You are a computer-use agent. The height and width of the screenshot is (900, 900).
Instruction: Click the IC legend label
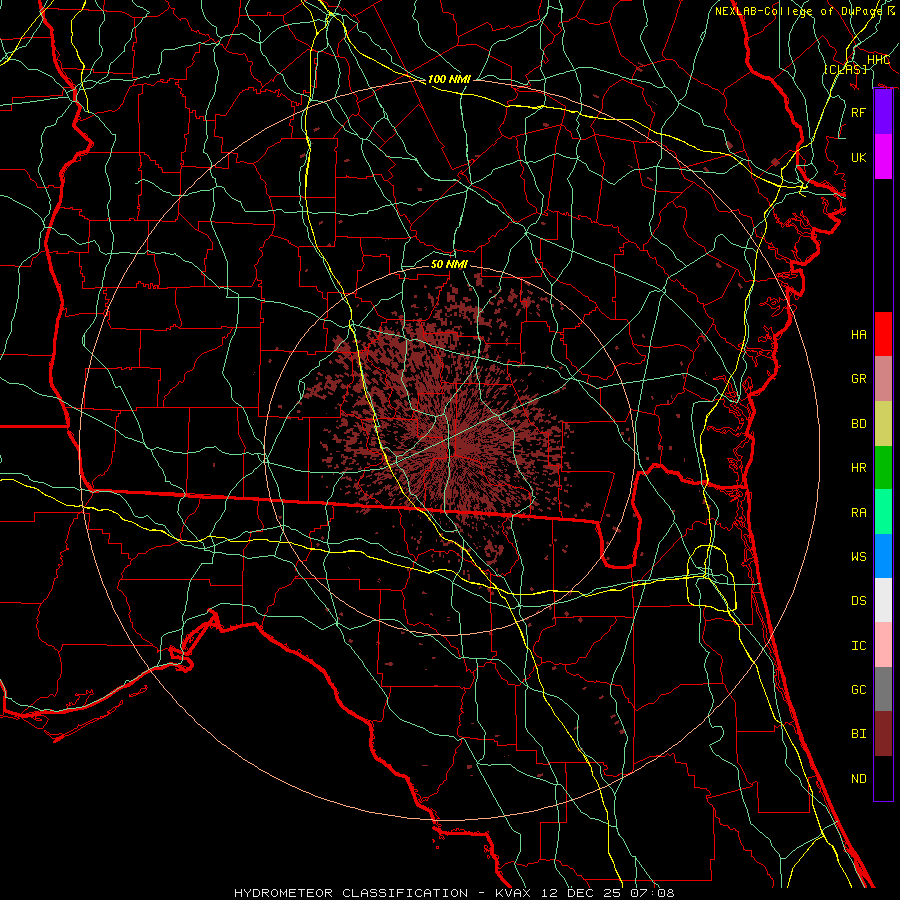click(858, 646)
